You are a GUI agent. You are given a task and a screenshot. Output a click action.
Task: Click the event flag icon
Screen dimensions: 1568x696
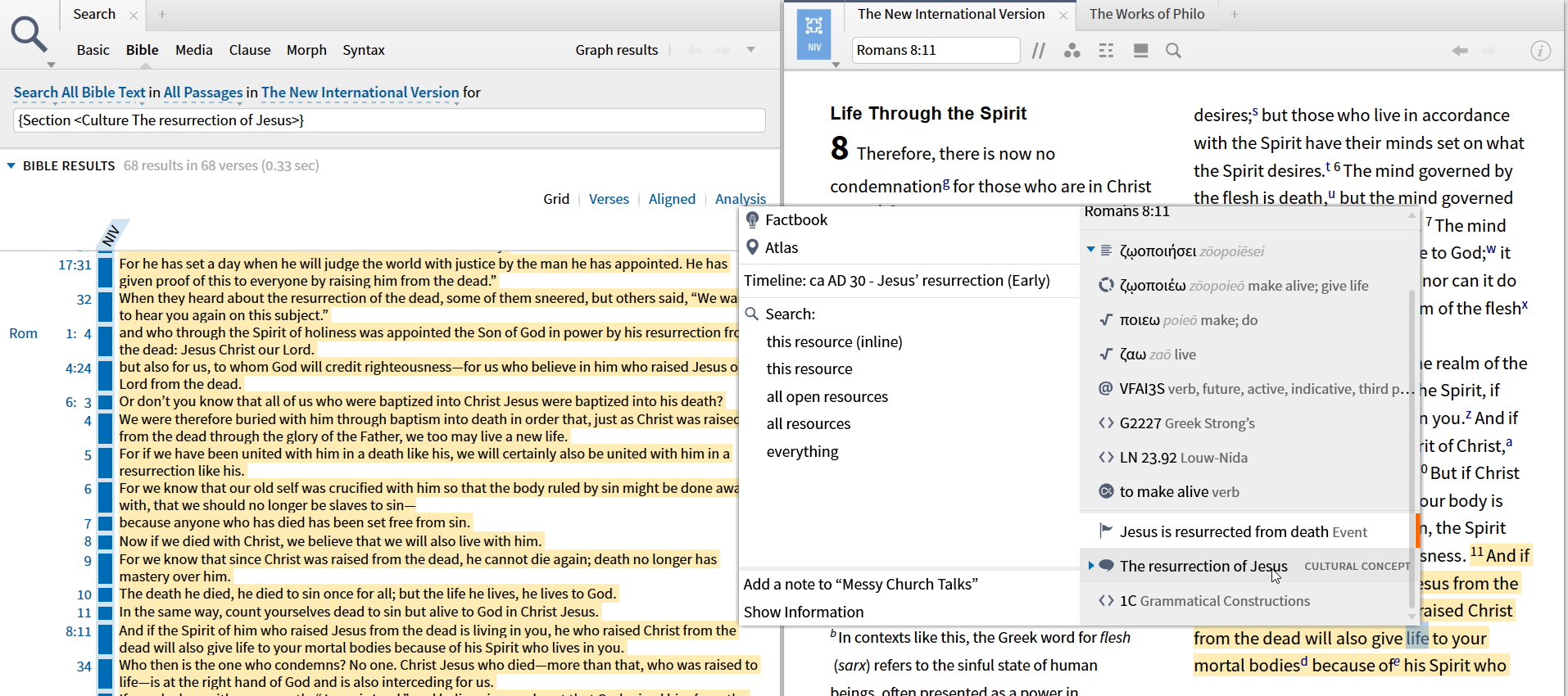pos(1106,531)
